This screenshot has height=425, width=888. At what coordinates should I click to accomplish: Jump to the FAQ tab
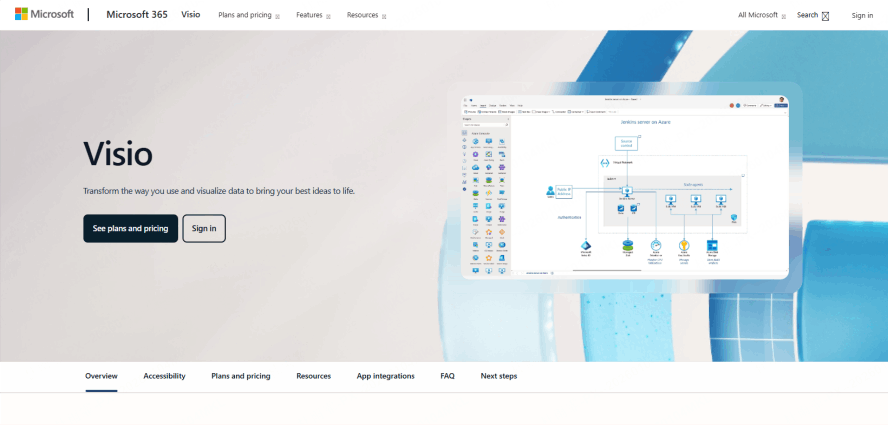[447, 376]
